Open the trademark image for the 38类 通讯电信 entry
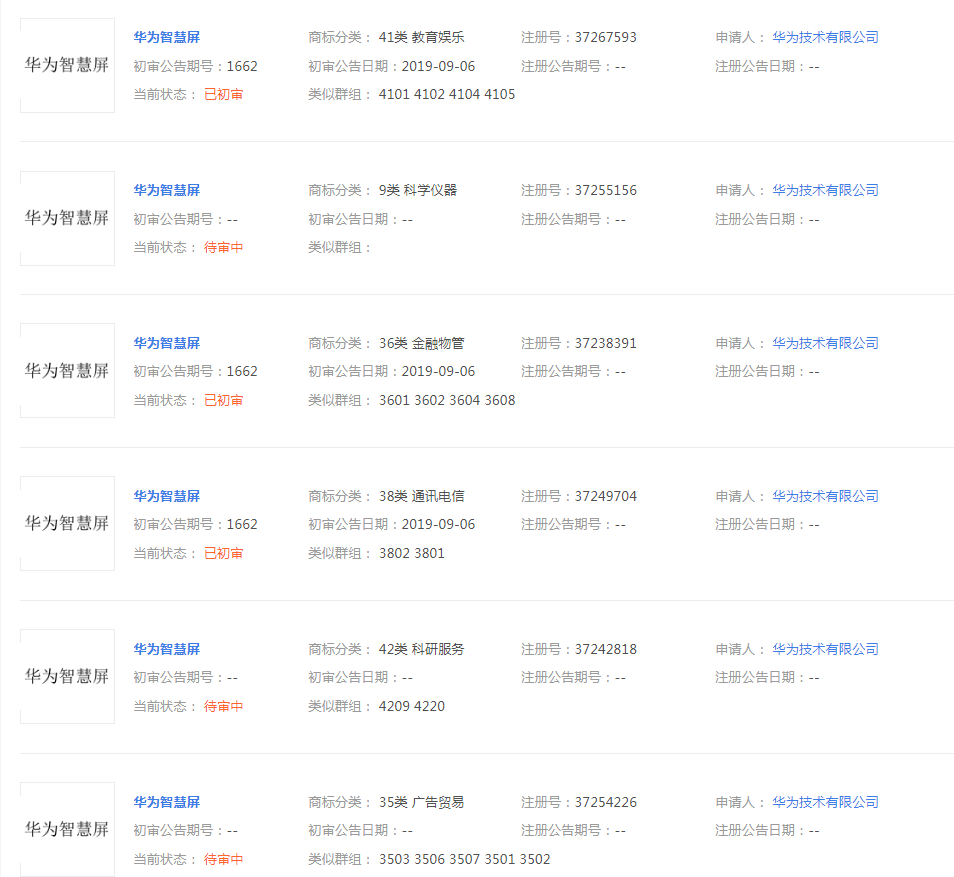Screen dimensions: 954x877 pos(68,523)
